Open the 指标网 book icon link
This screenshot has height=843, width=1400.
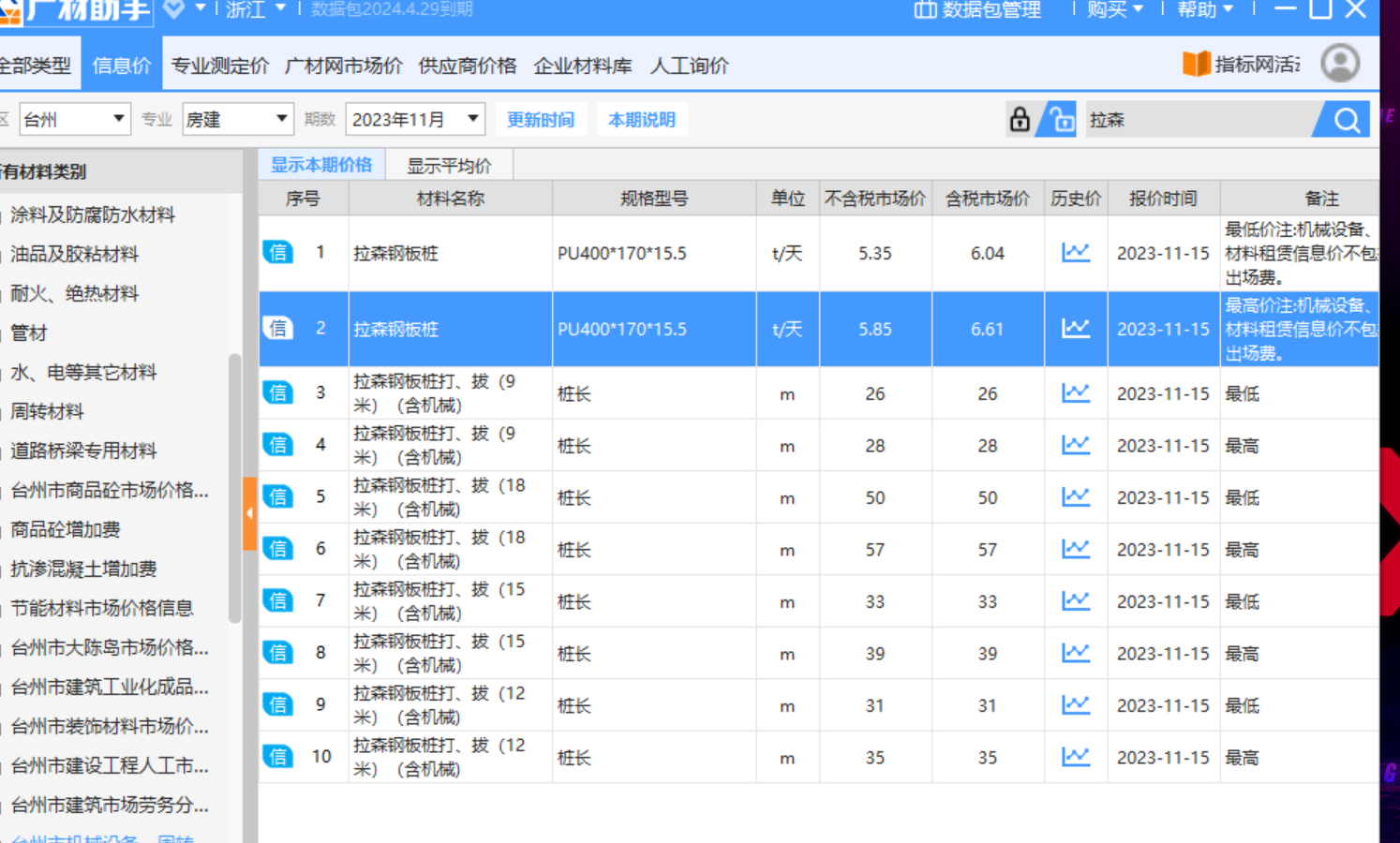tap(1196, 64)
